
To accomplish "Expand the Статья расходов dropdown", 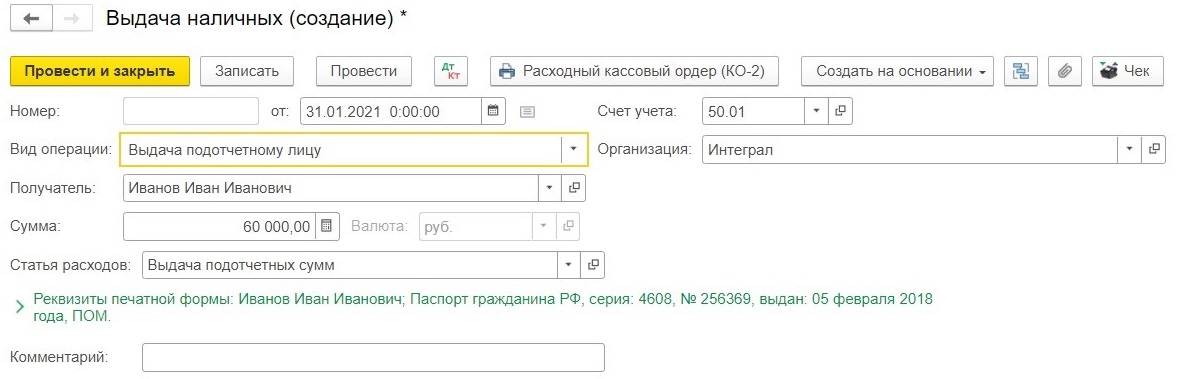I will point(569,265).
